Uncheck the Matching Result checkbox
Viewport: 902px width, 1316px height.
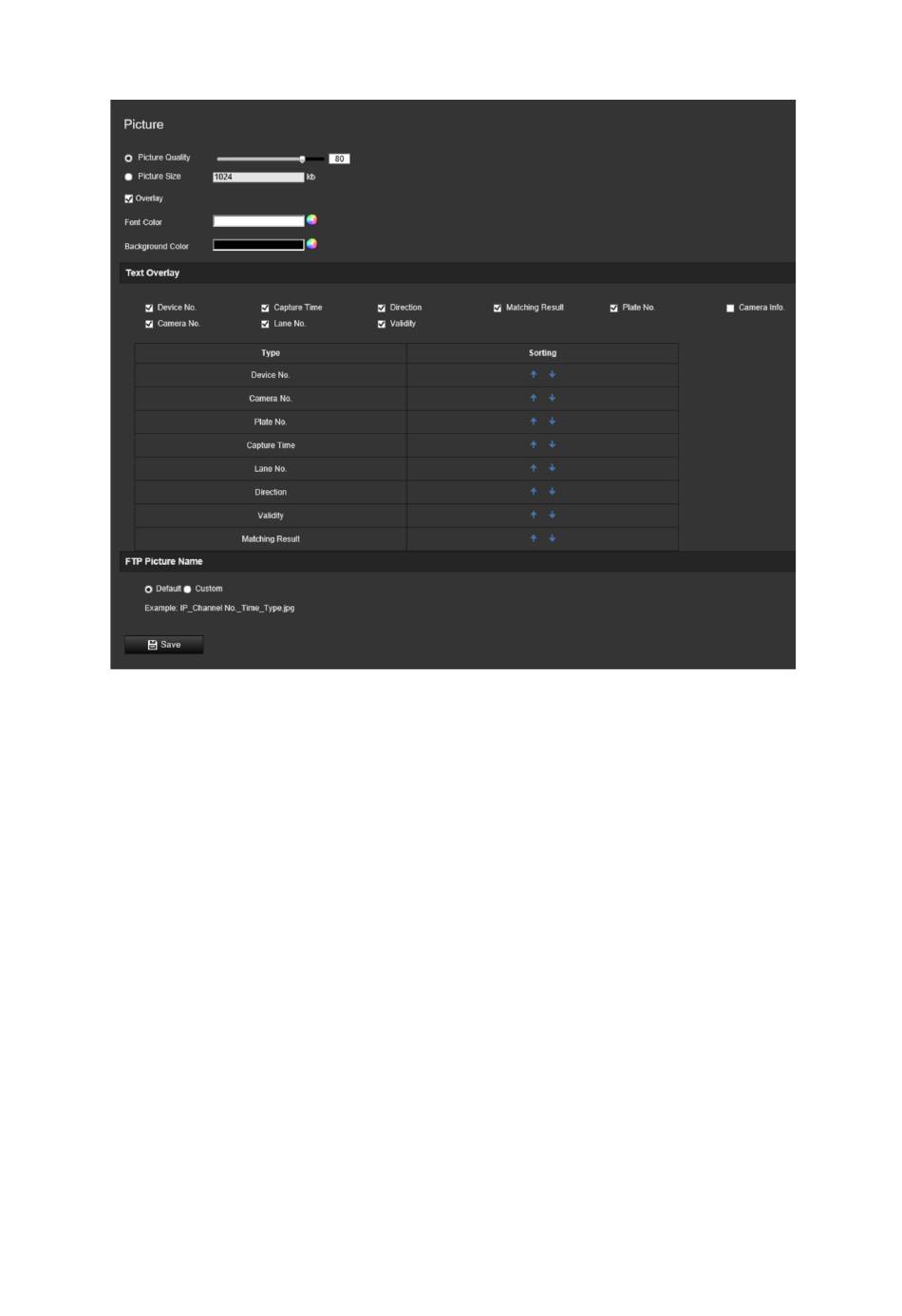(498, 309)
